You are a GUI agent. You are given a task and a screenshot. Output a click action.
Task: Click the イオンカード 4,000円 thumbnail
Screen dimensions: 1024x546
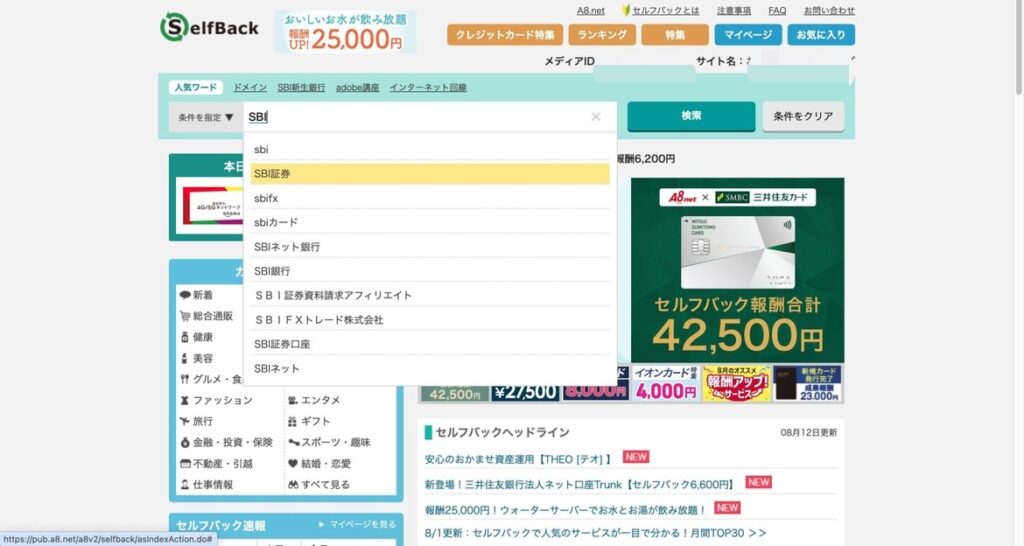pos(665,383)
